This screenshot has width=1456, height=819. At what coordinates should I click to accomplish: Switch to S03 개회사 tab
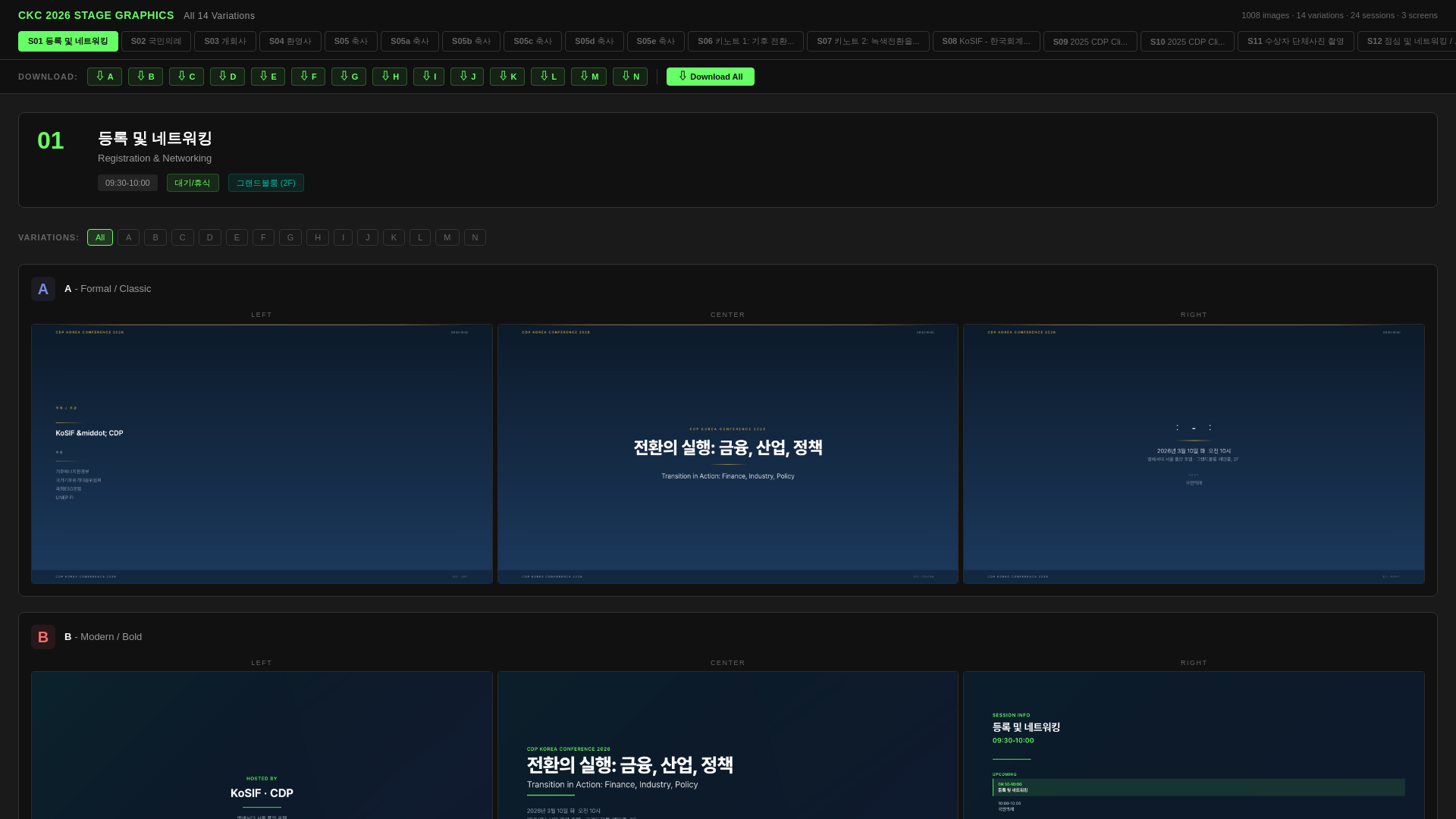pyautogui.click(x=225, y=41)
